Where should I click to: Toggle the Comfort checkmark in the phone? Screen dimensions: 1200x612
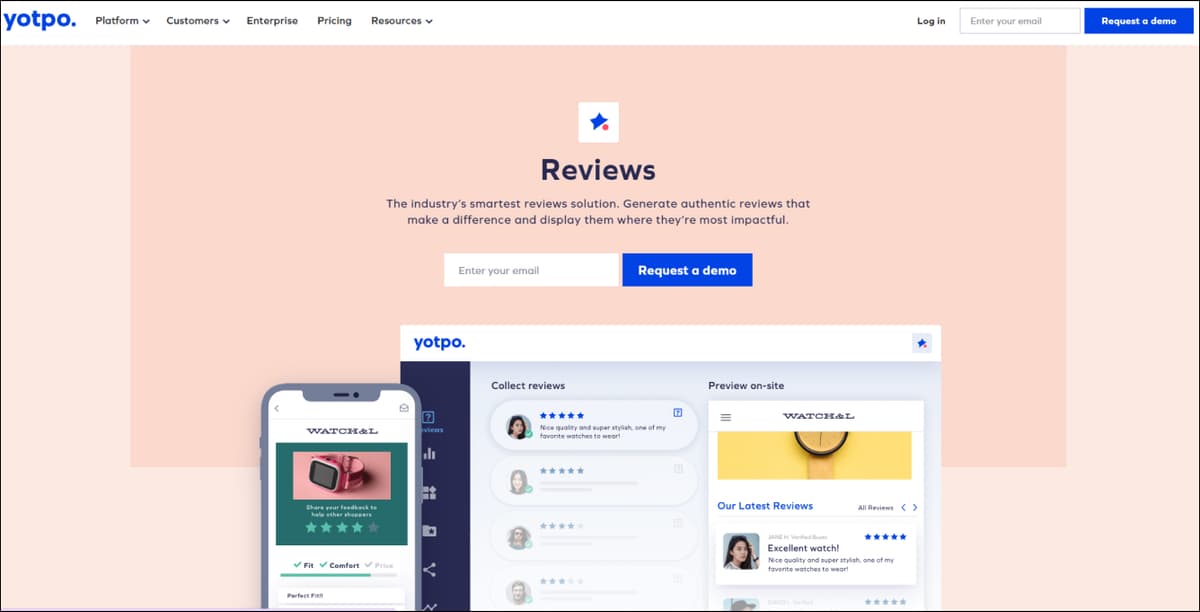click(340, 565)
